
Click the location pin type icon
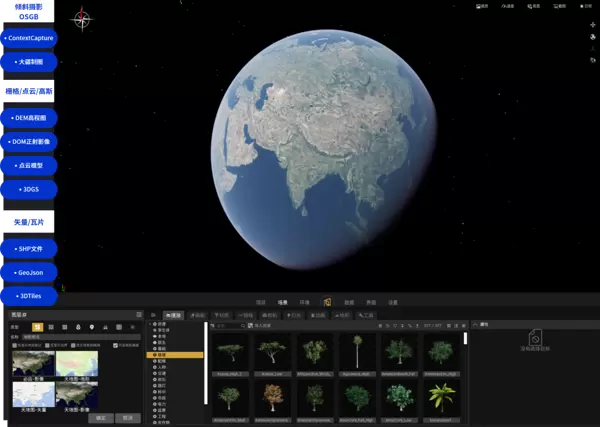(92, 327)
